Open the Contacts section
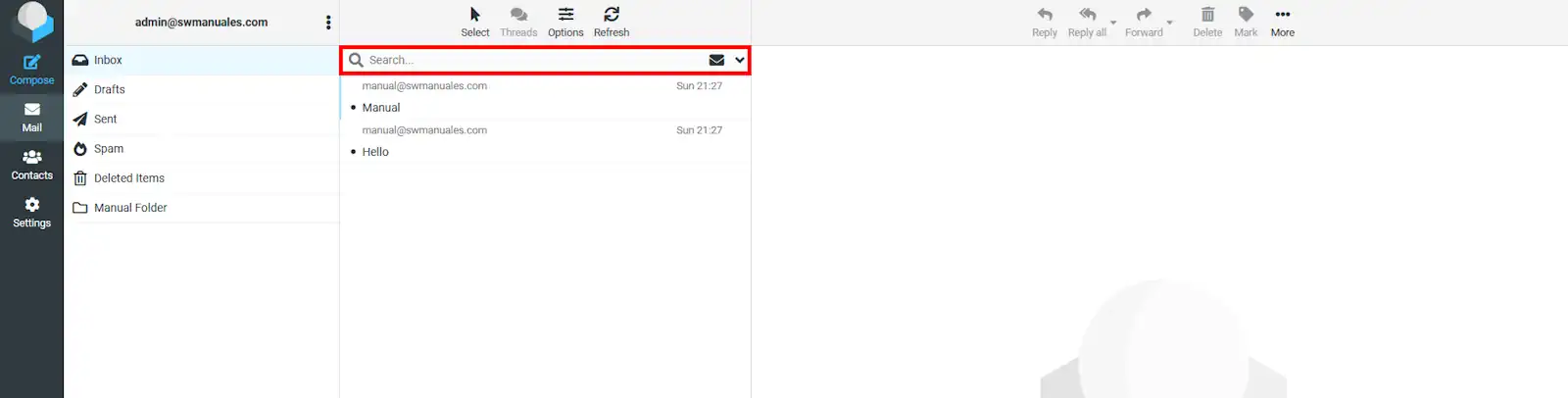 [31, 165]
